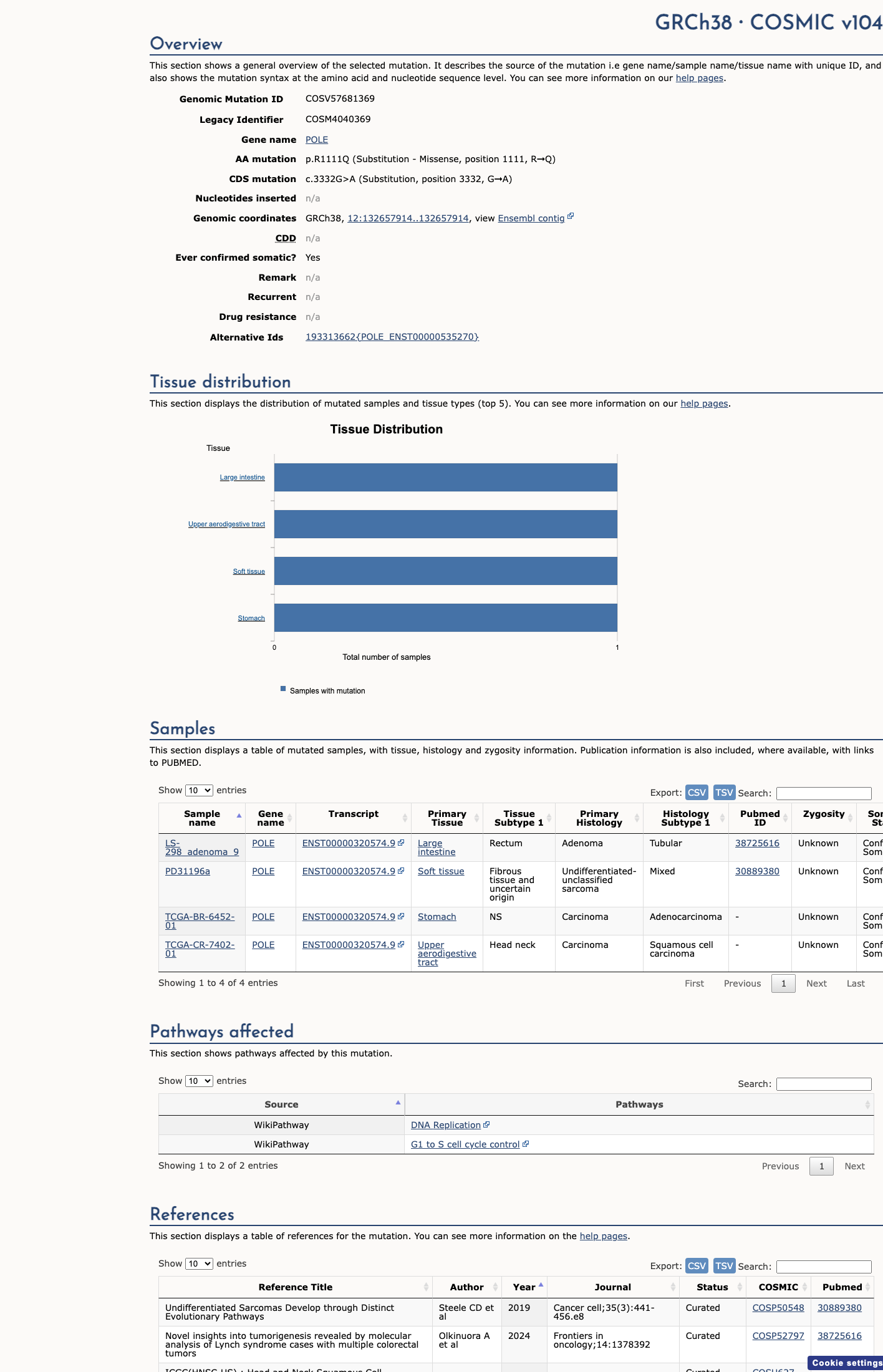Open the COSP50548 reference link
Viewport: 883px width, 1372px height.
point(778,1308)
